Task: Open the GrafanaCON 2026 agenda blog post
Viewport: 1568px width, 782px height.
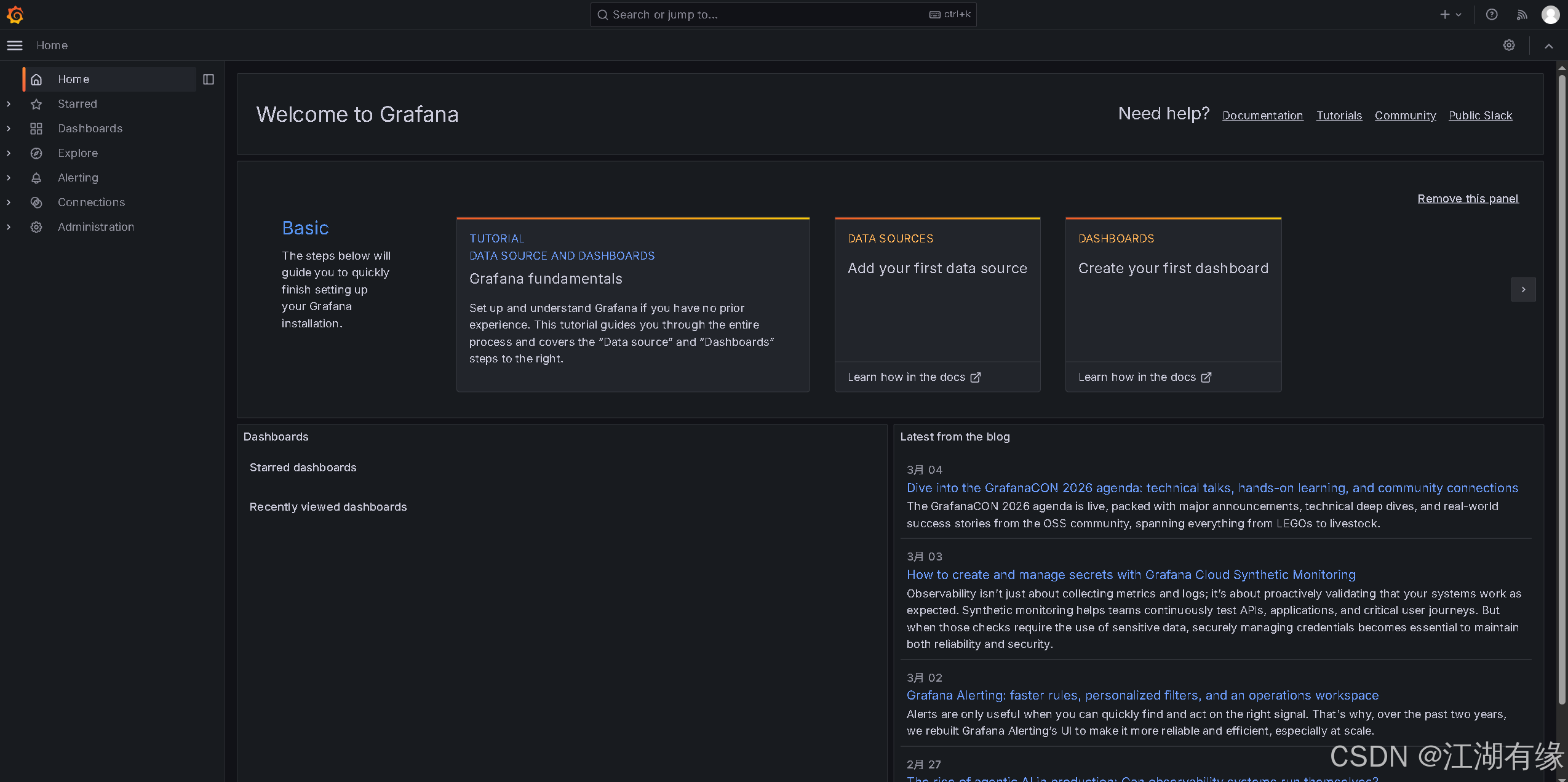Action: point(1212,488)
